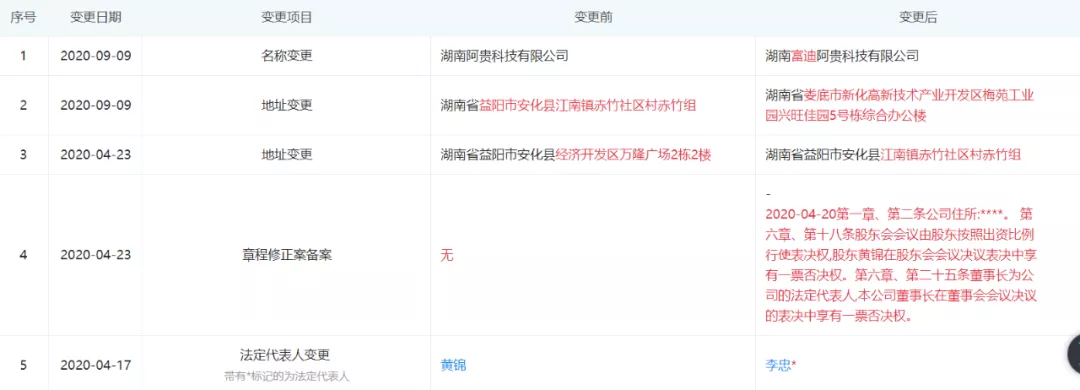Screen dimensions: 1080x390
Task: Click sequence number 4
Action: 23,255
